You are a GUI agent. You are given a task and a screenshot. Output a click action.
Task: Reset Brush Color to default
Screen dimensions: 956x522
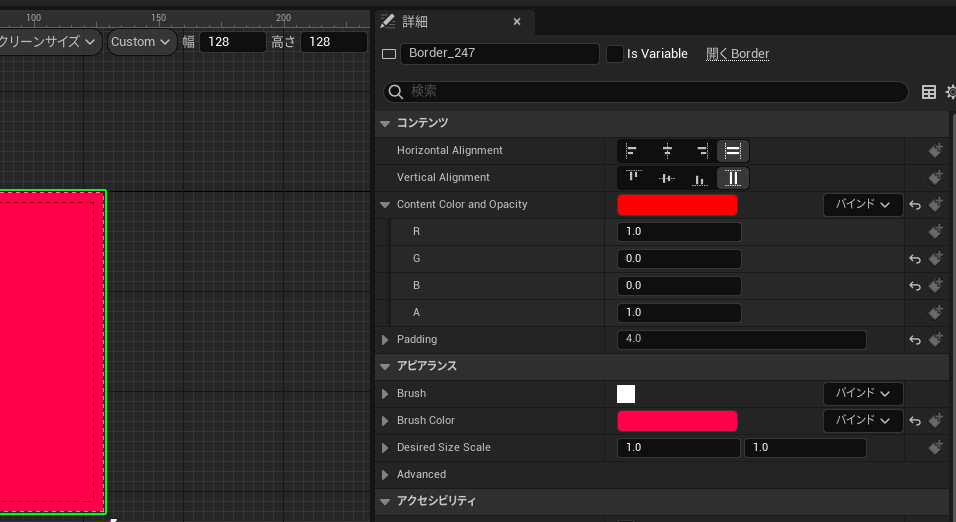tap(915, 421)
